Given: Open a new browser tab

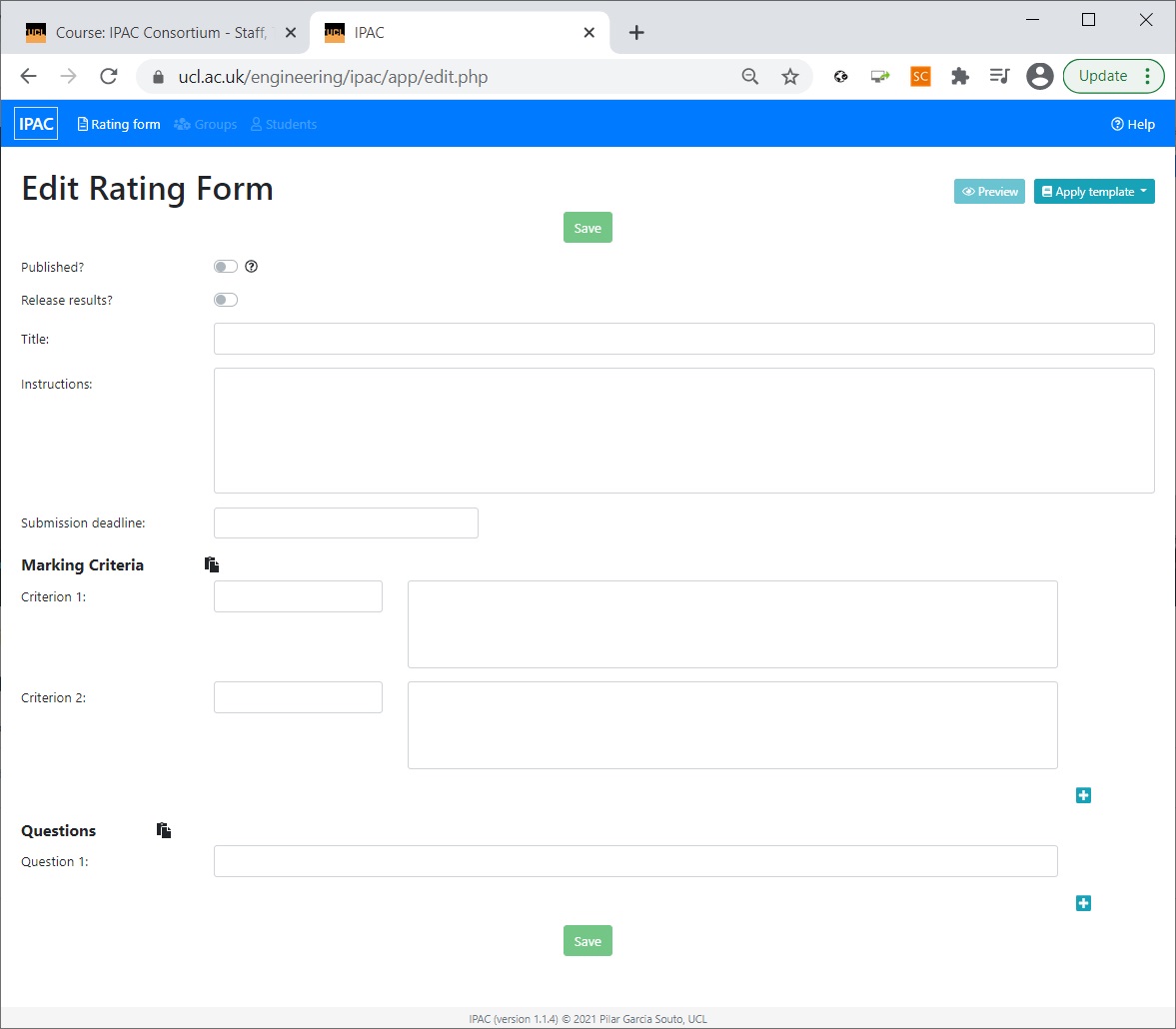Looking at the screenshot, I should [x=636, y=33].
